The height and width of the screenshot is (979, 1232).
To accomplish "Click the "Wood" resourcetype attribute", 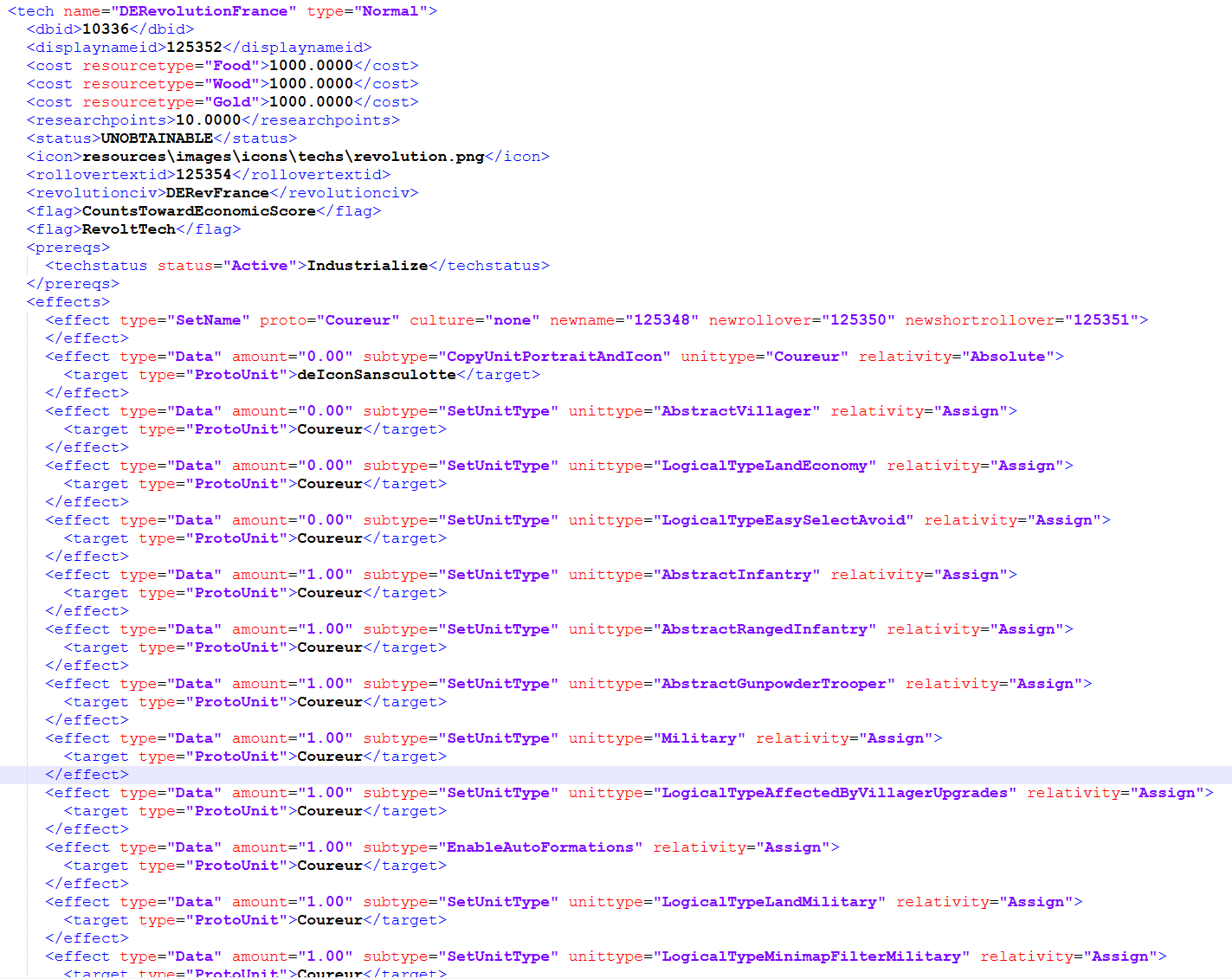I will (231, 84).
